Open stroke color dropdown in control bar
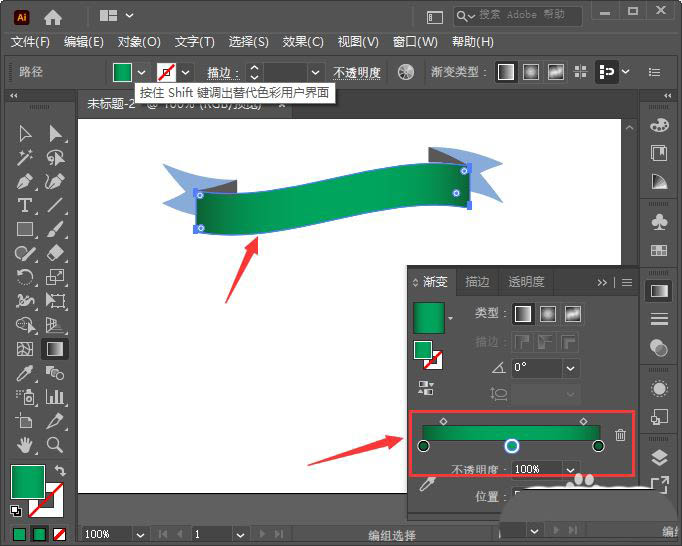This screenshot has width=682, height=546. [x=186, y=73]
